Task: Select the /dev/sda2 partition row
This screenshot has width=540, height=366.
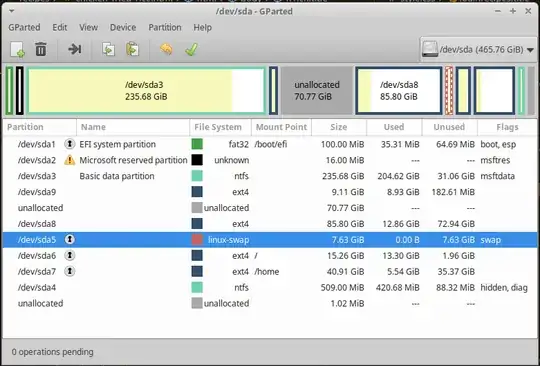Action: pyautogui.click(x=270, y=160)
